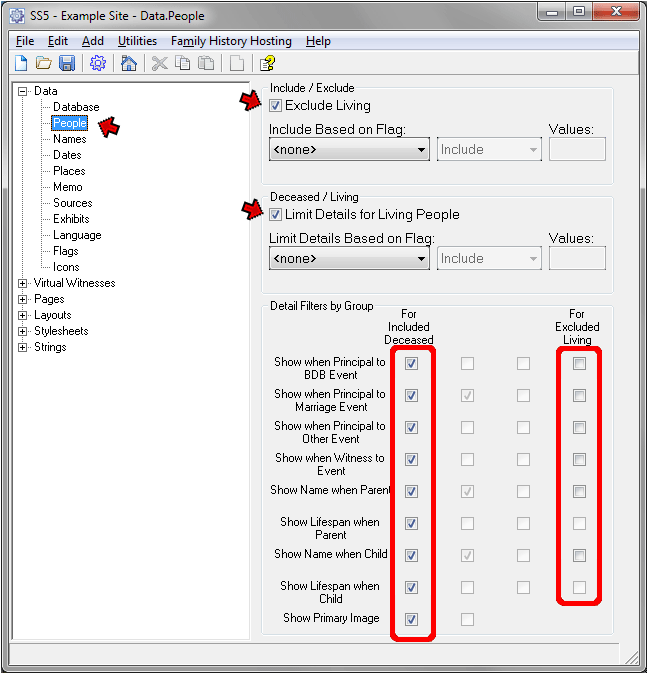Uncheck the Exclude Living checkbox
The width and height of the screenshot is (649, 674).
tap(276, 105)
